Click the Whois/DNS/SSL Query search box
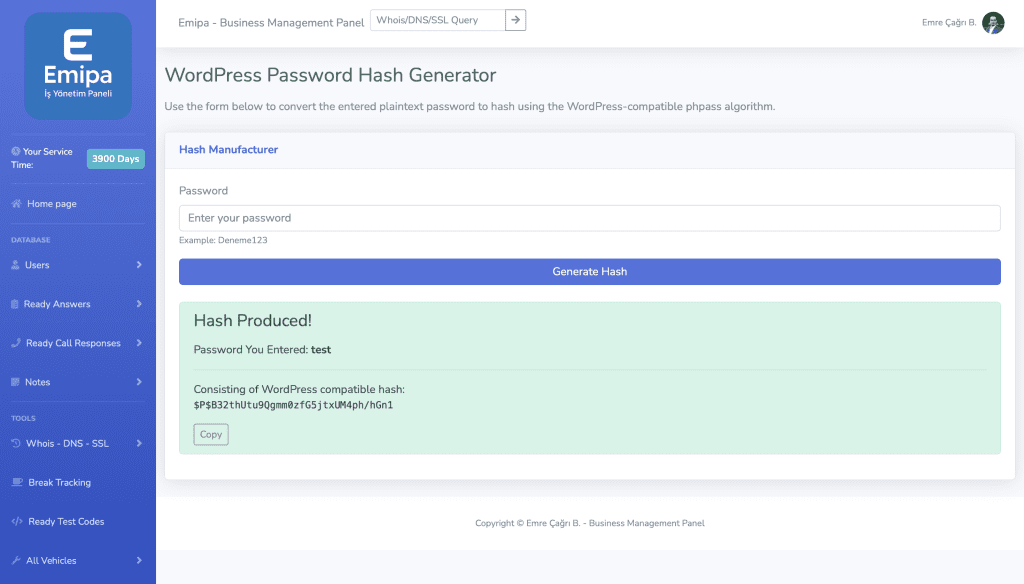 pos(437,20)
